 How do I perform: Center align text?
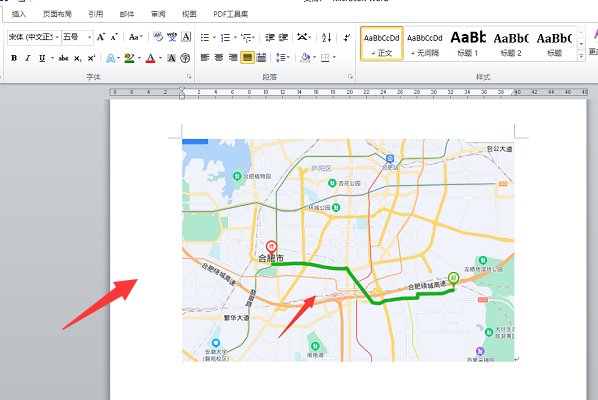[x=219, y=58]
